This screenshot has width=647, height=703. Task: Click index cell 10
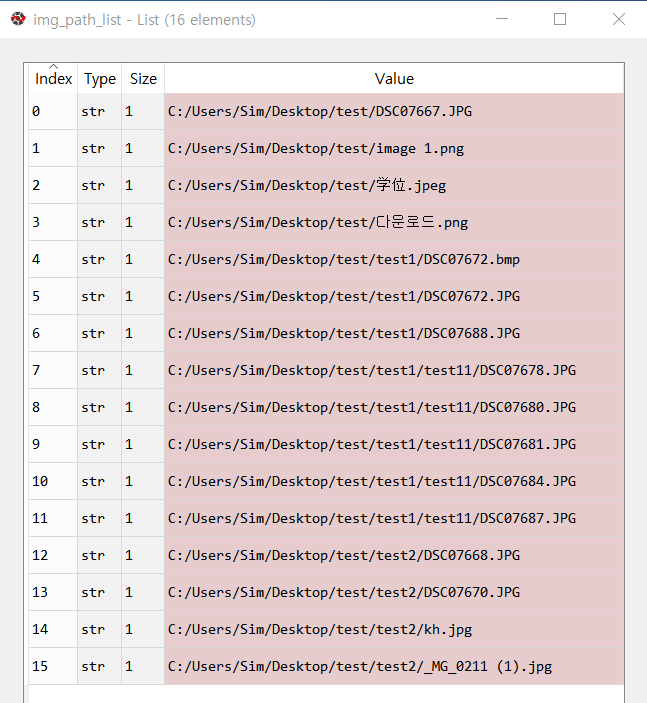click(53, 482)
